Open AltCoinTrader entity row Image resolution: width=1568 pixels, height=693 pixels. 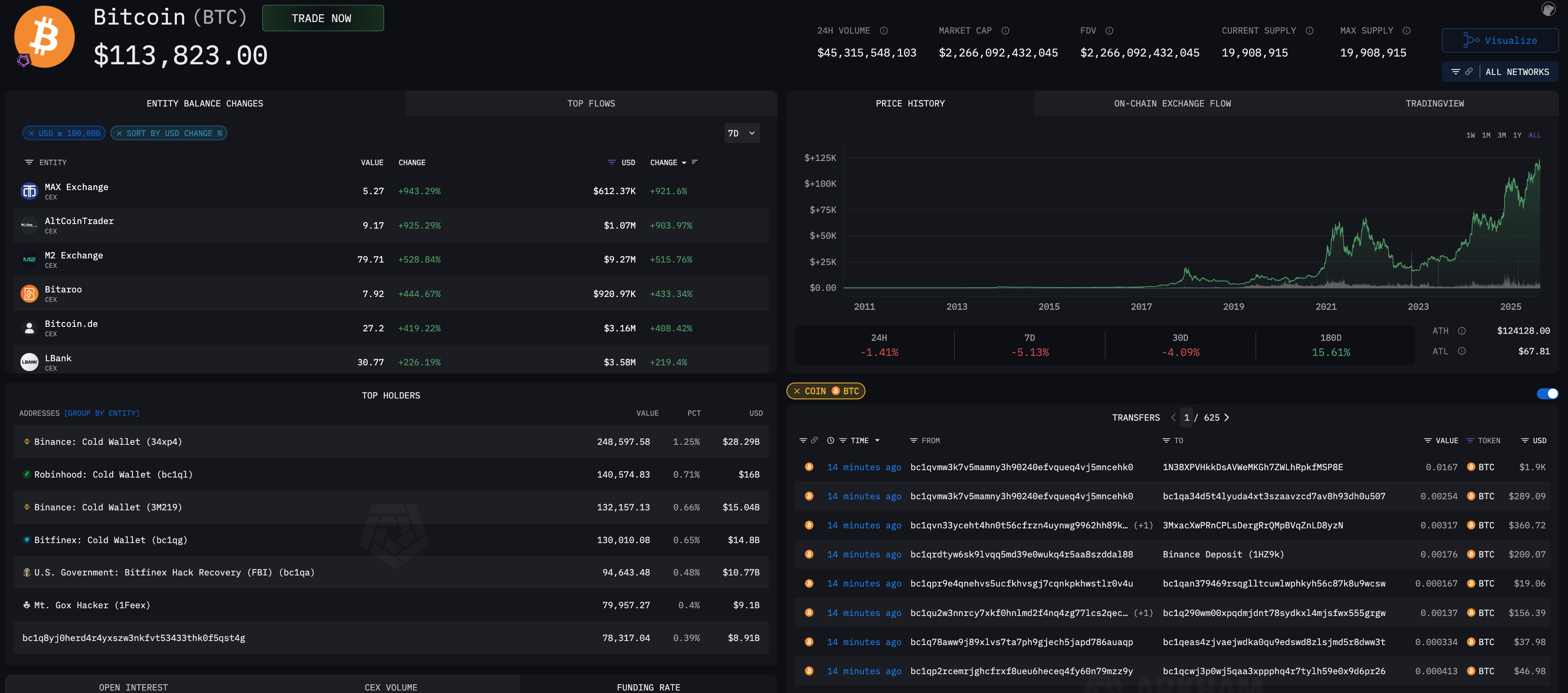click(x=391, y=225)
